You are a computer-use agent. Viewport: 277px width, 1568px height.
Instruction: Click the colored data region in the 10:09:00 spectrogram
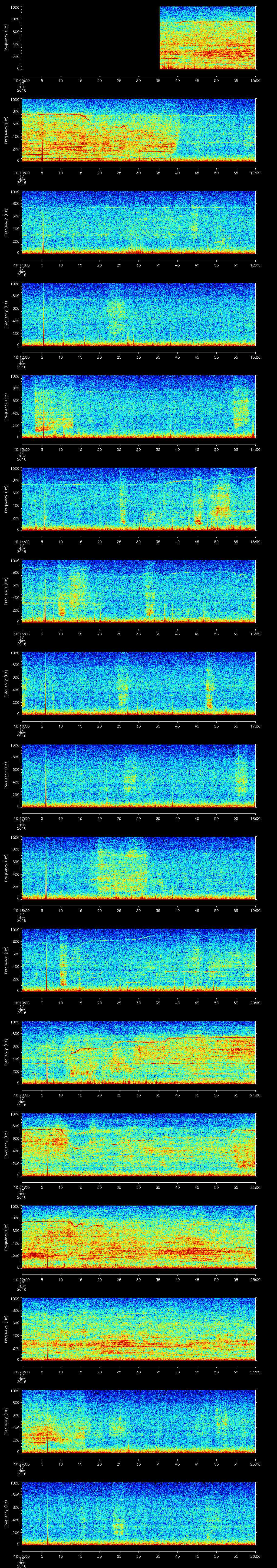click(207, 38)
